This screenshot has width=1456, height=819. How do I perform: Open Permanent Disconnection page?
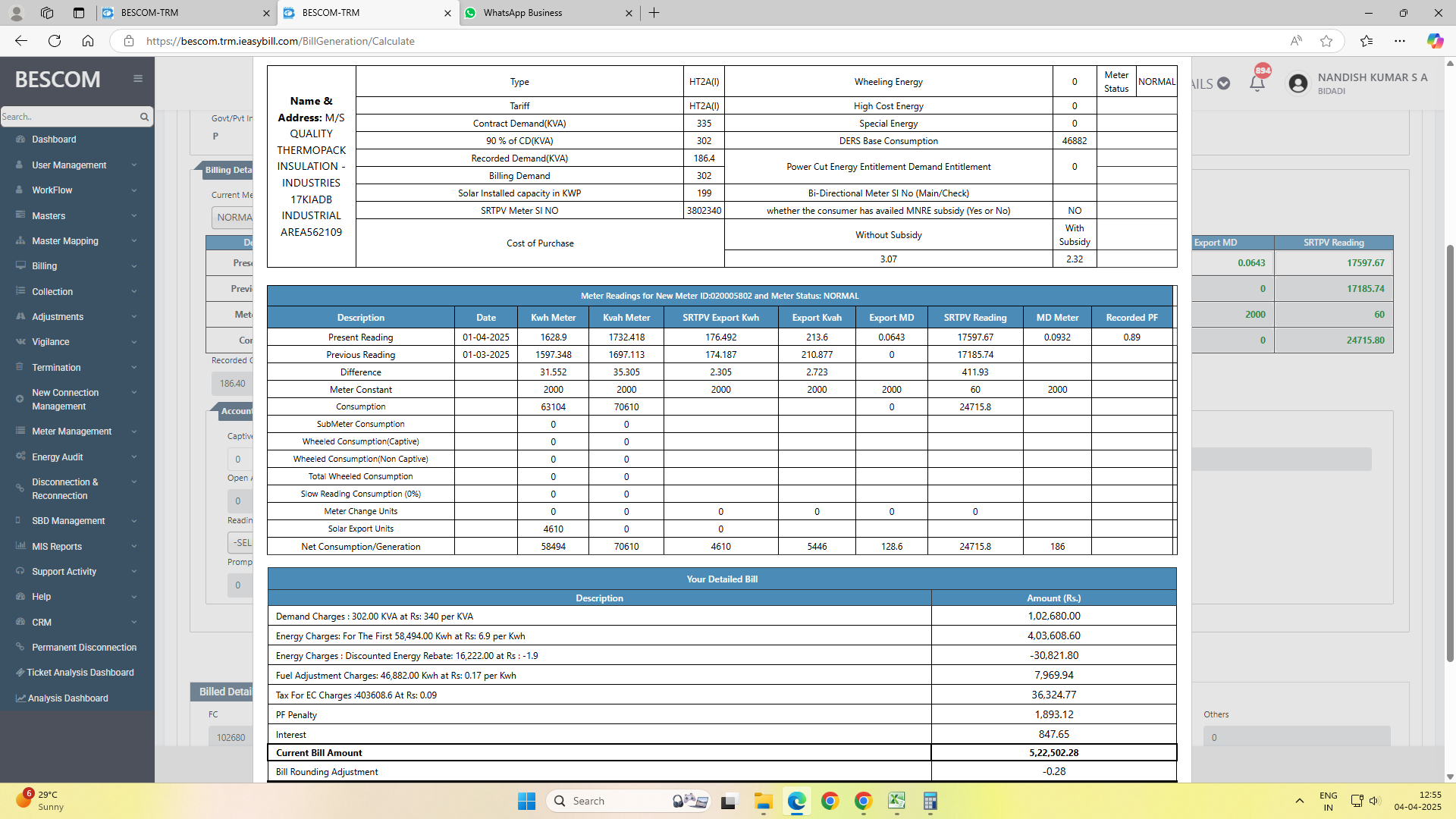point(77,648)
